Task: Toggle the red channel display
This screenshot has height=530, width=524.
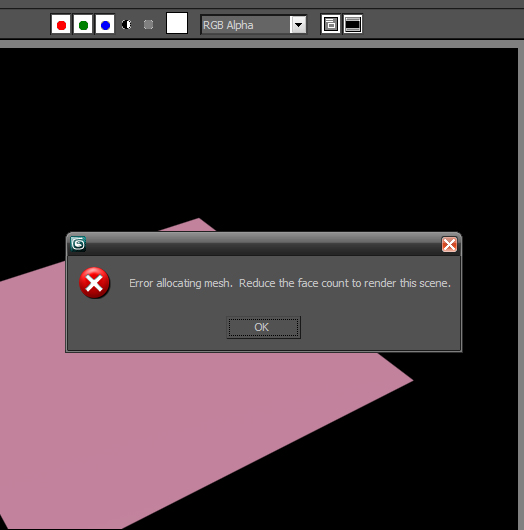Action: pyautogui.click(x=61, y=24)
